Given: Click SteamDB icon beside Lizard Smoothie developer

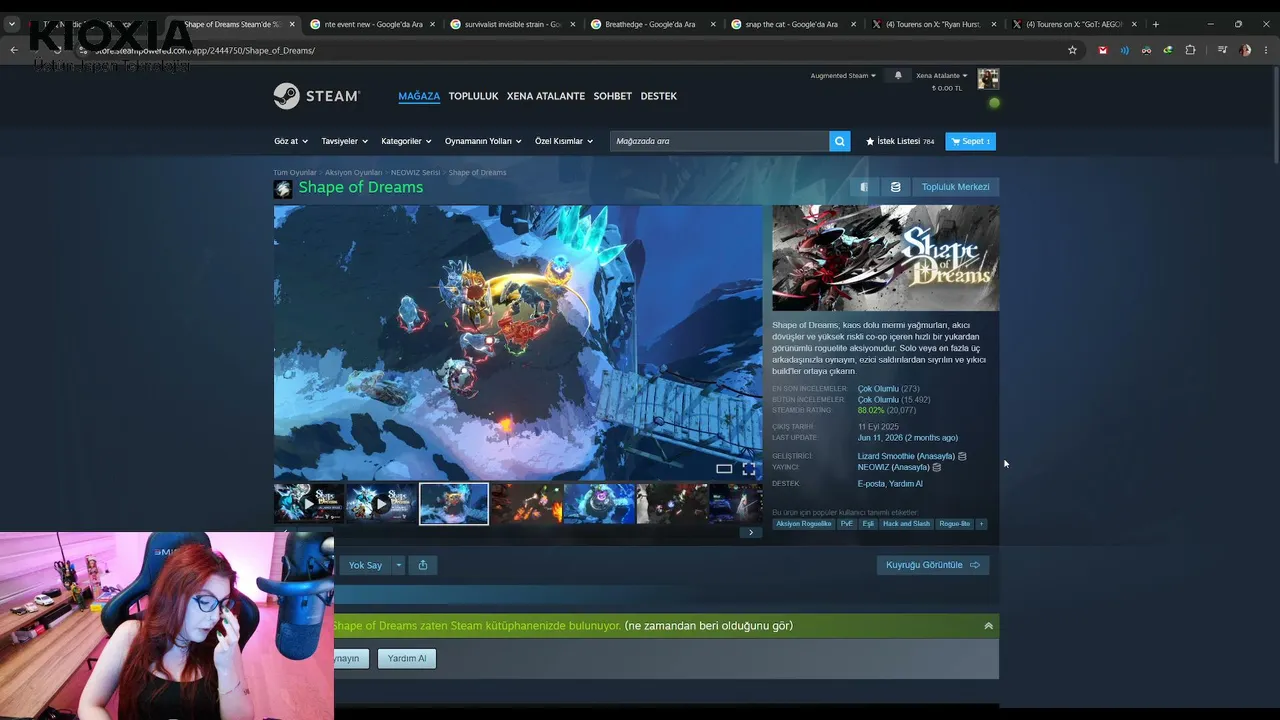Looking at the screenshot, I should [x=962, y=457].
